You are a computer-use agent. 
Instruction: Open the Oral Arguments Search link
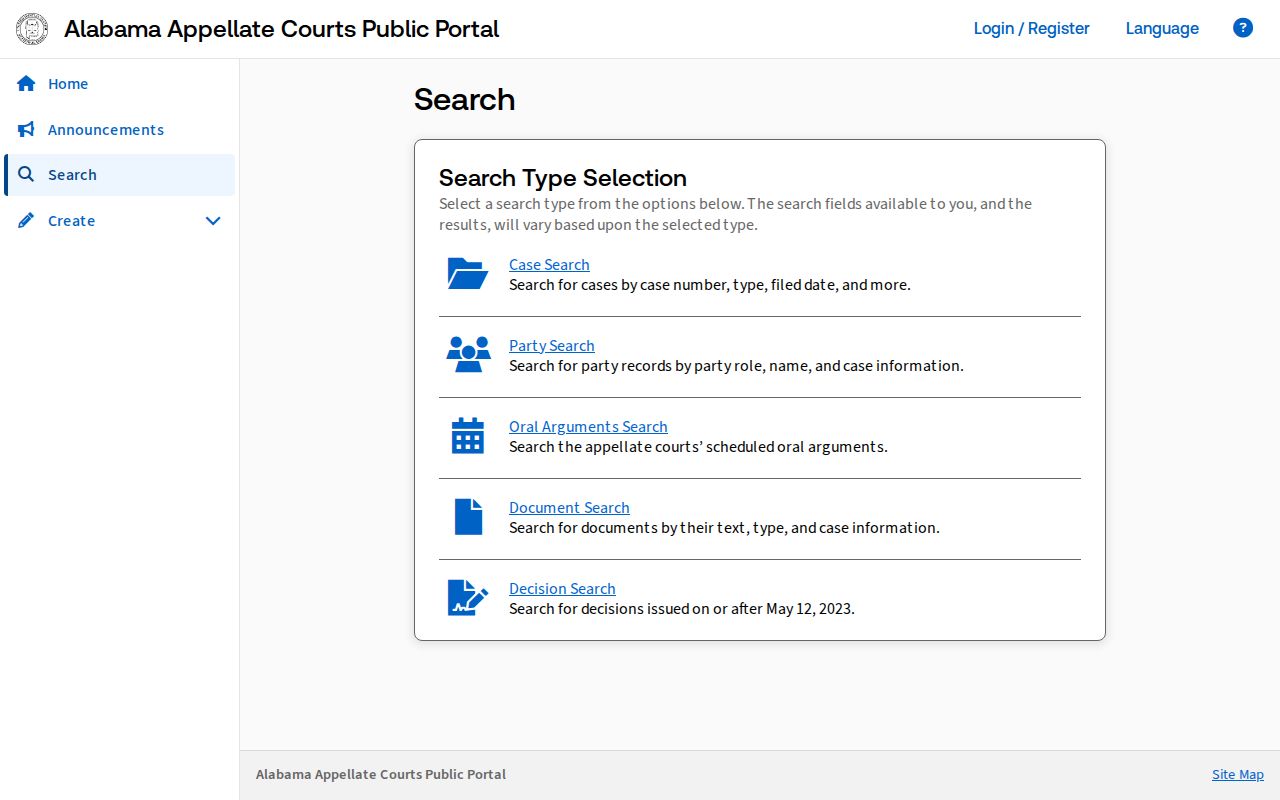[x=588, y=427]
